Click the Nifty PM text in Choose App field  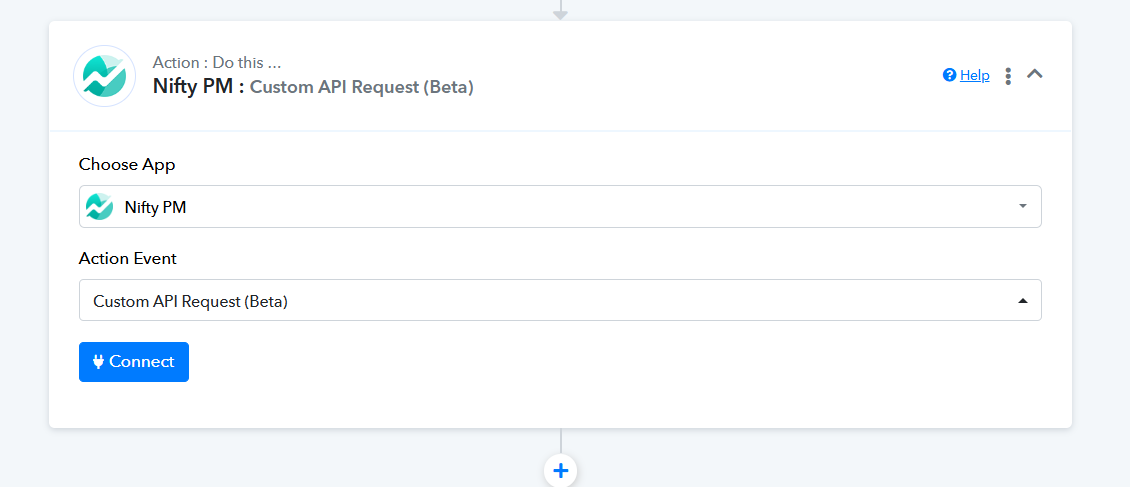click(155, 207)
